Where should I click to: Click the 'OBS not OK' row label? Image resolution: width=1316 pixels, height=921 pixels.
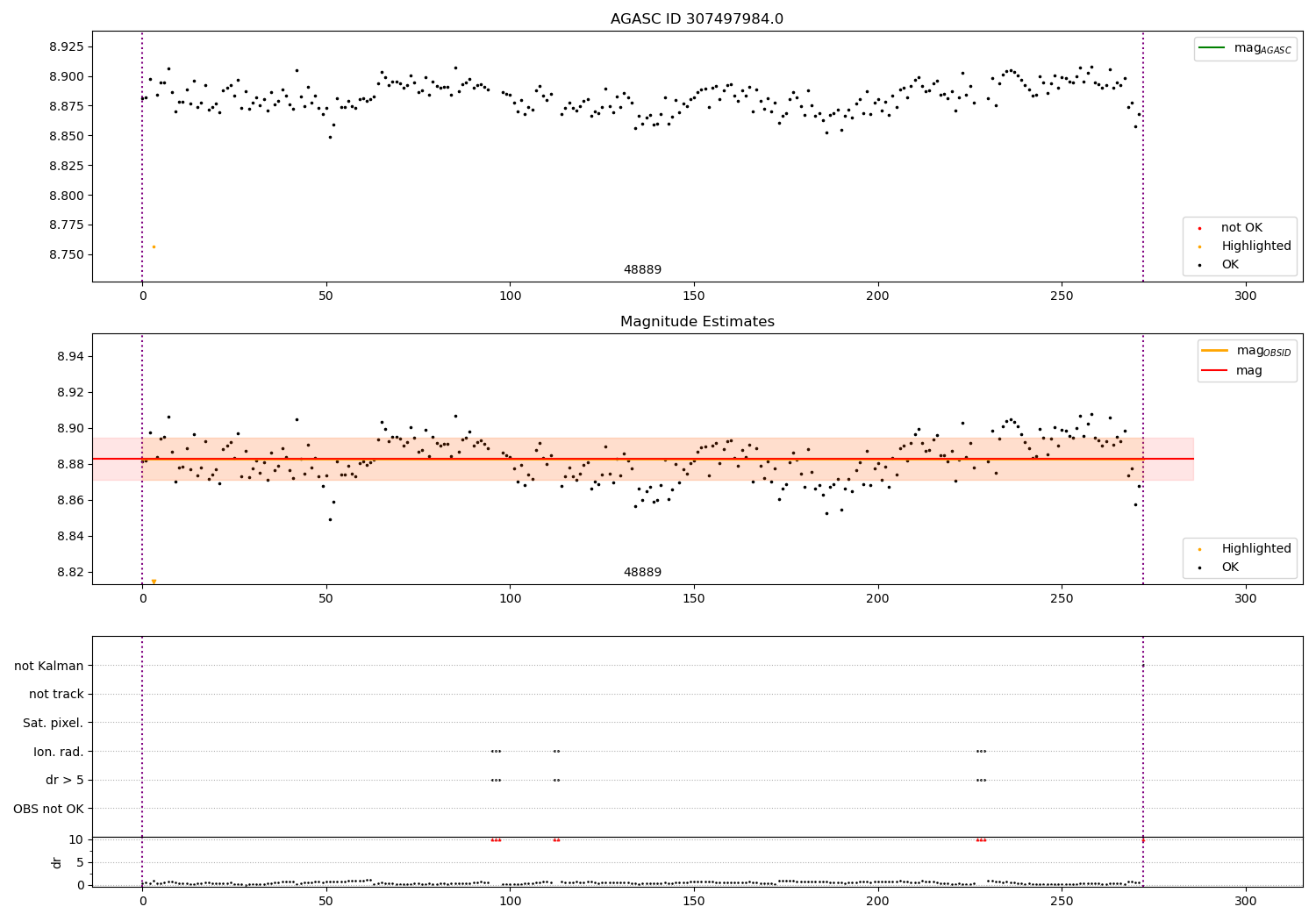(49, 809)
